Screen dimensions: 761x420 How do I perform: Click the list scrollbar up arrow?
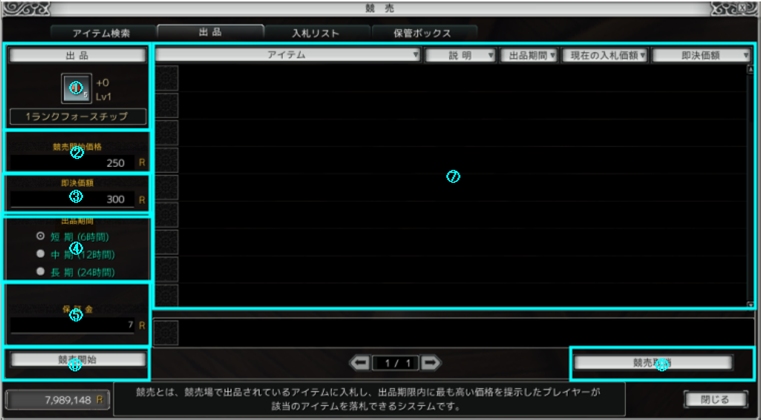click(x=750, y=69)
